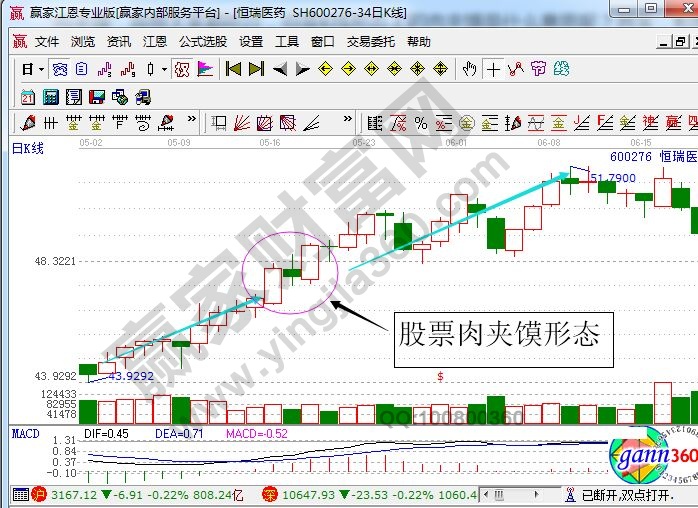
Task: Select the hand pan tool
Action: (469, 69)
